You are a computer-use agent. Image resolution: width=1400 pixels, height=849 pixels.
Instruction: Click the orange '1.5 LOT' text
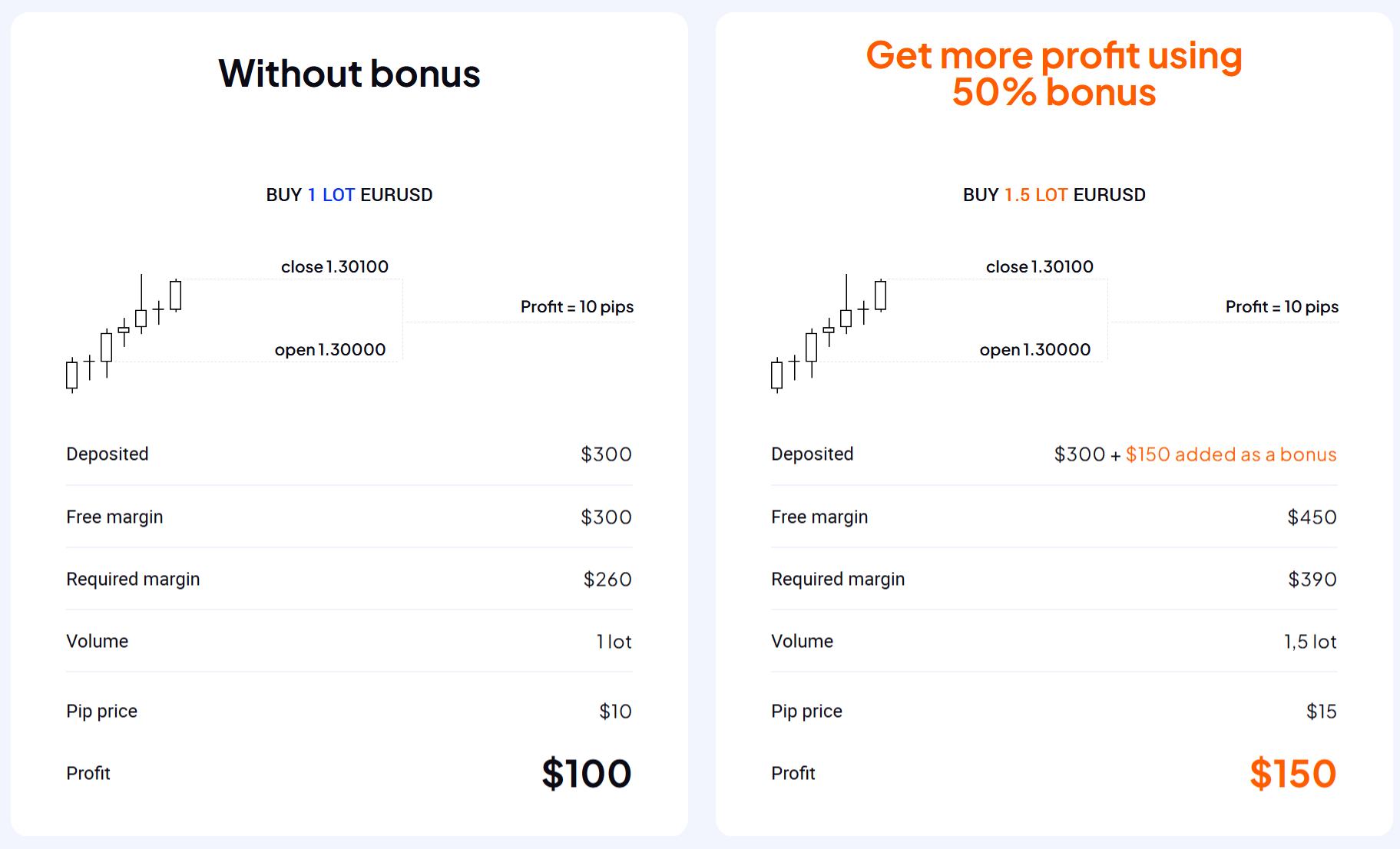1036,195
